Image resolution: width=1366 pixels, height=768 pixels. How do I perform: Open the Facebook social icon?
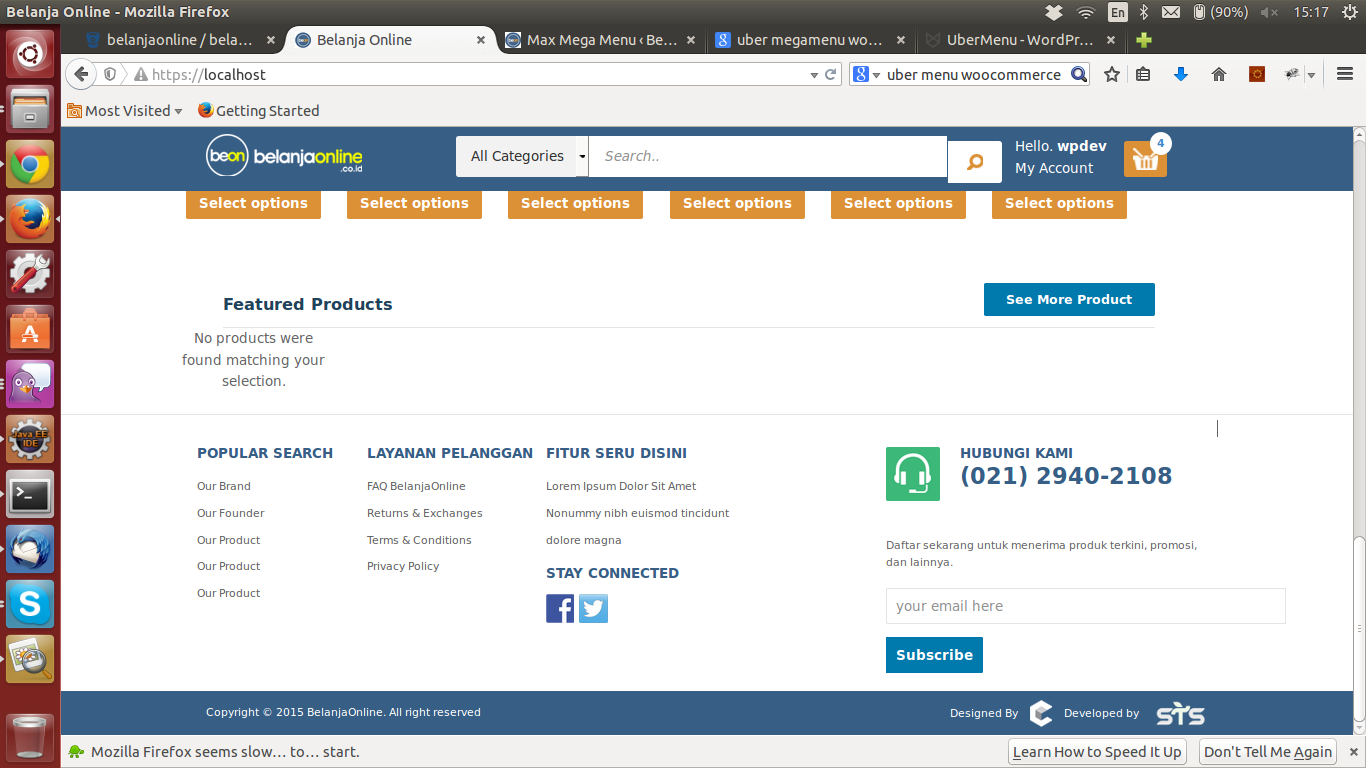point(560,608)
